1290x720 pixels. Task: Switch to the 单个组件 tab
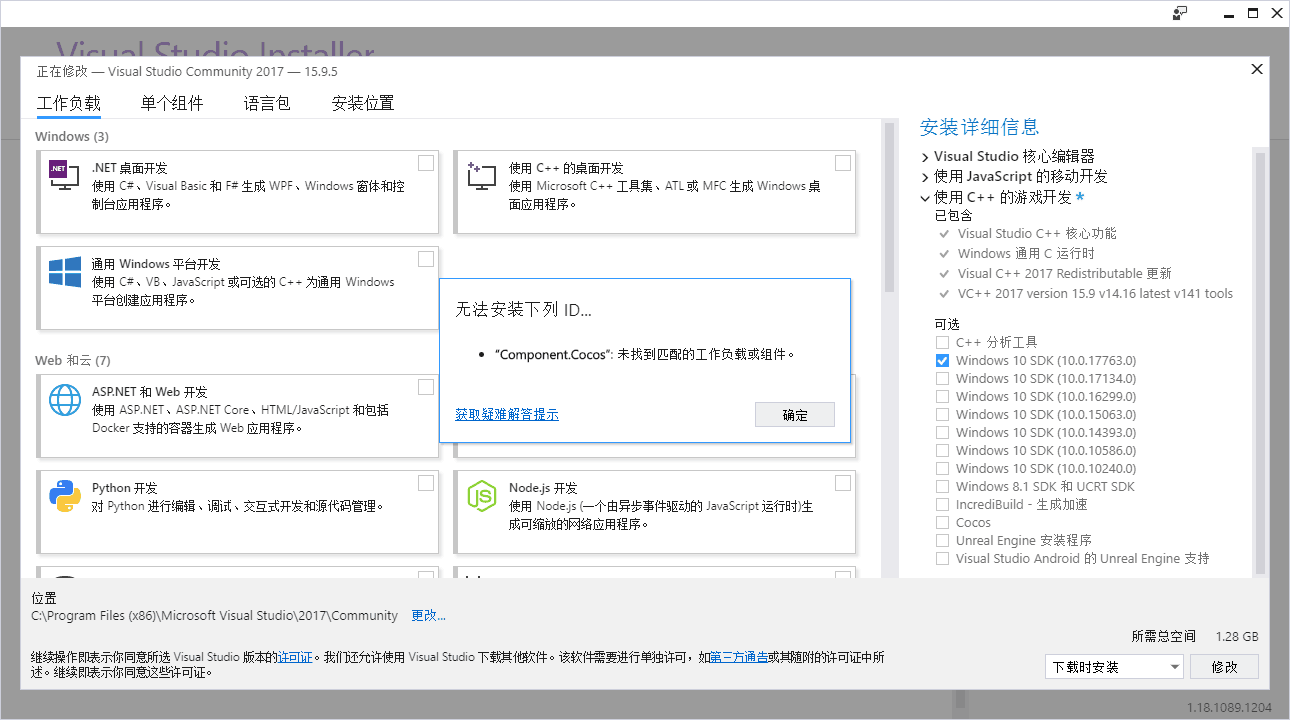[x=172, y=103]
